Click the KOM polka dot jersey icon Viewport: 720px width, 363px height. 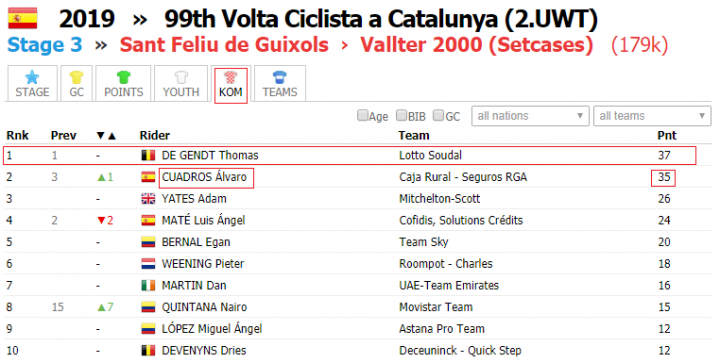(x=231, y=77)
